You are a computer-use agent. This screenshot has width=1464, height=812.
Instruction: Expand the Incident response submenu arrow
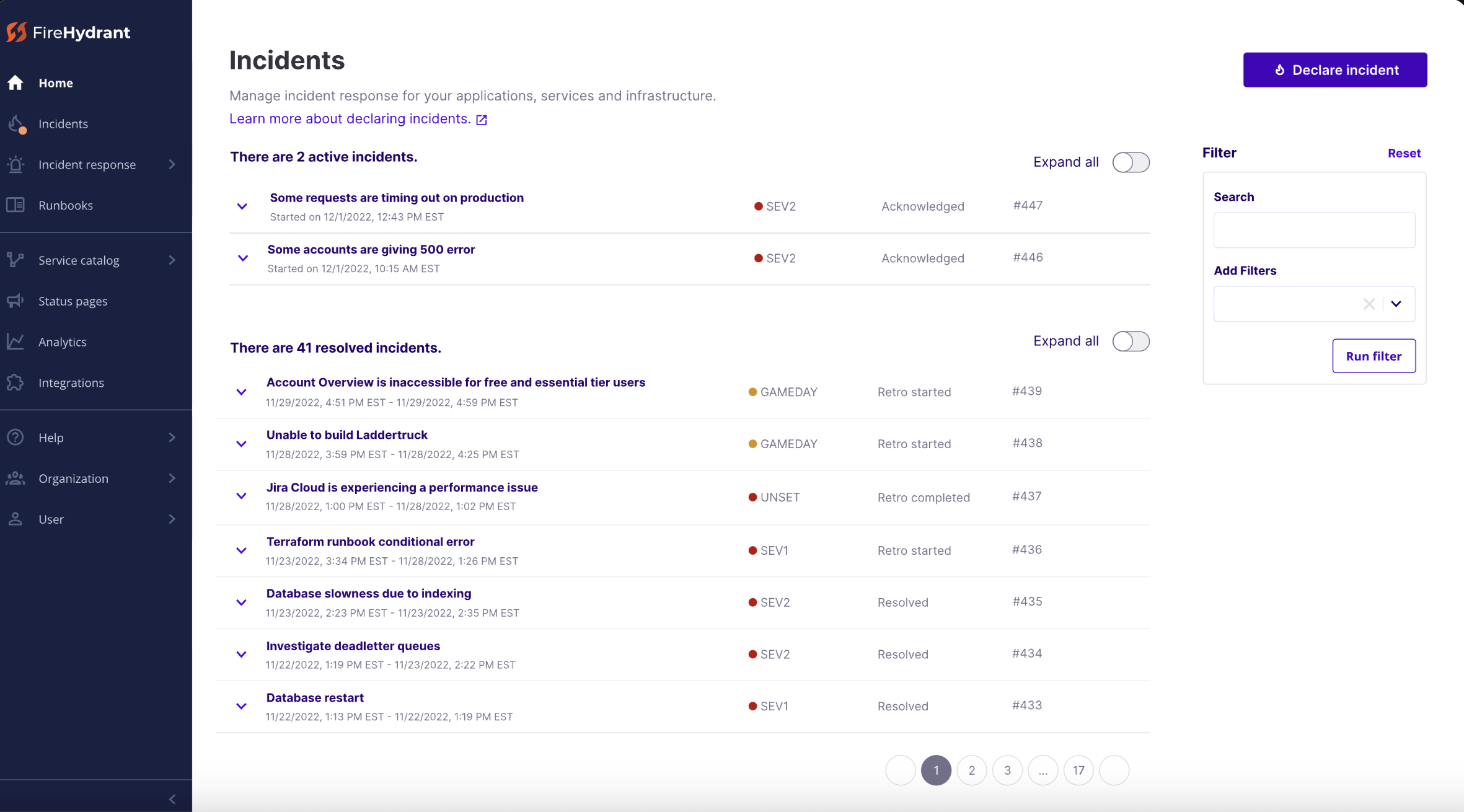pos(172,164)
